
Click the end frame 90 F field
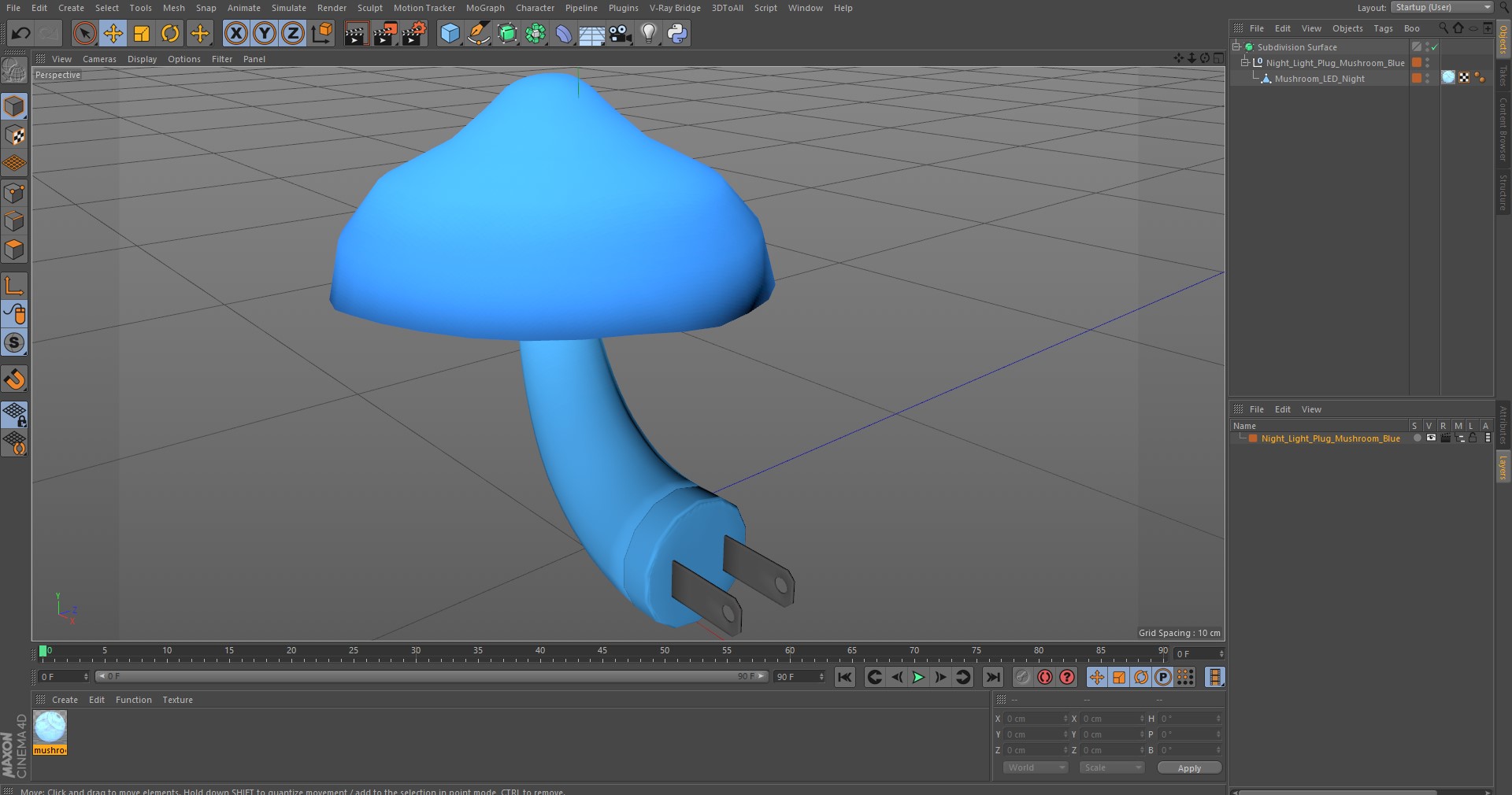tap(799, 677)
